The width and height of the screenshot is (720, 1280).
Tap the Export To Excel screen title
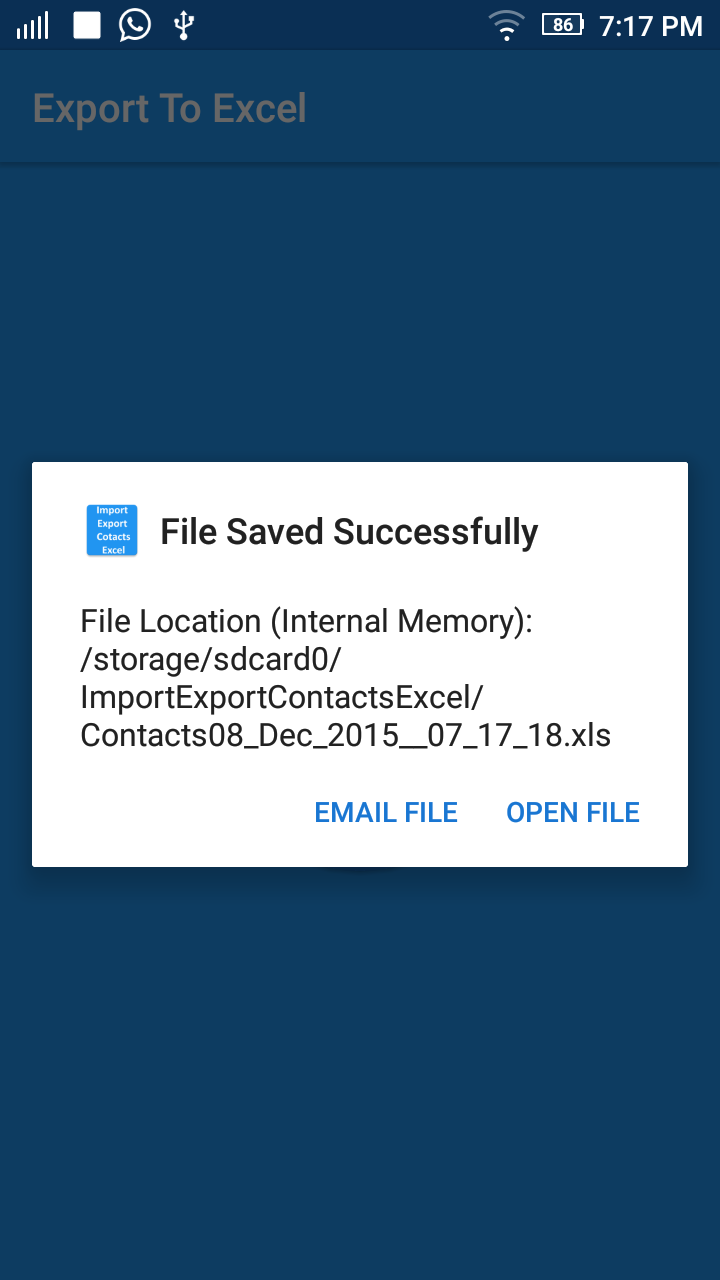coord(170,109)
